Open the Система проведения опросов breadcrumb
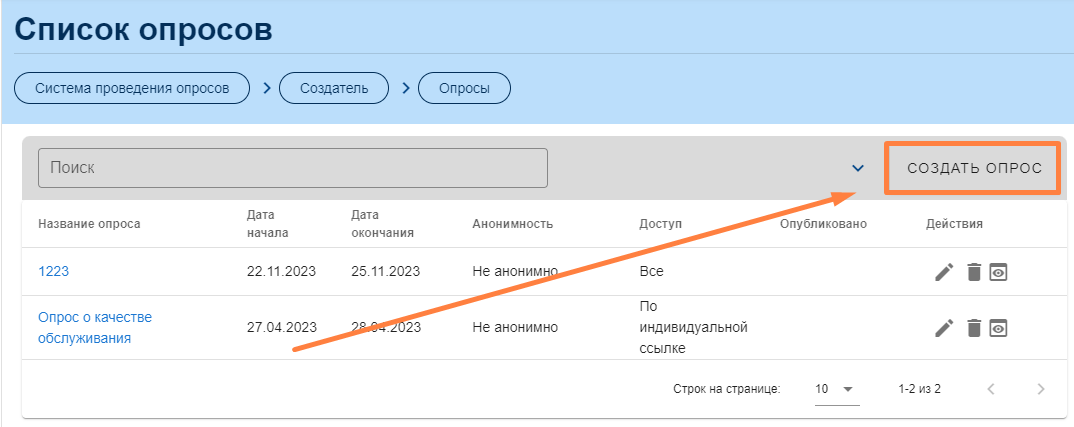 pyautogui.click(x=132, y=88)
